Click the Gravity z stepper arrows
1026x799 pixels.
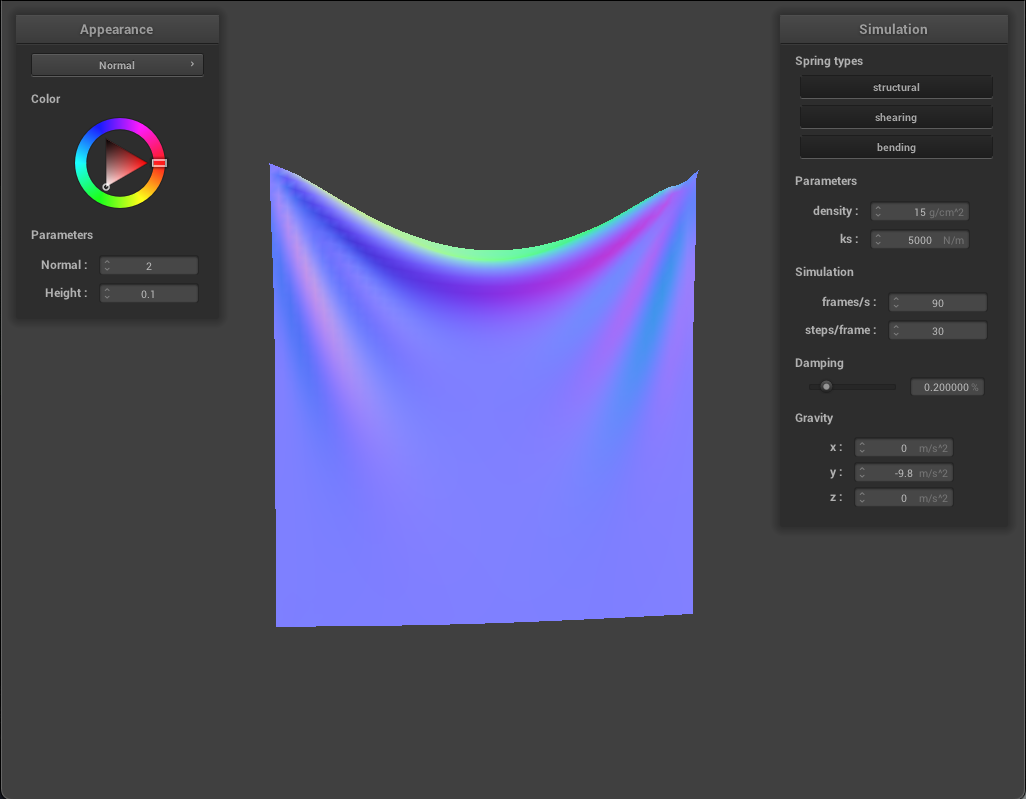tap(862, 498)
